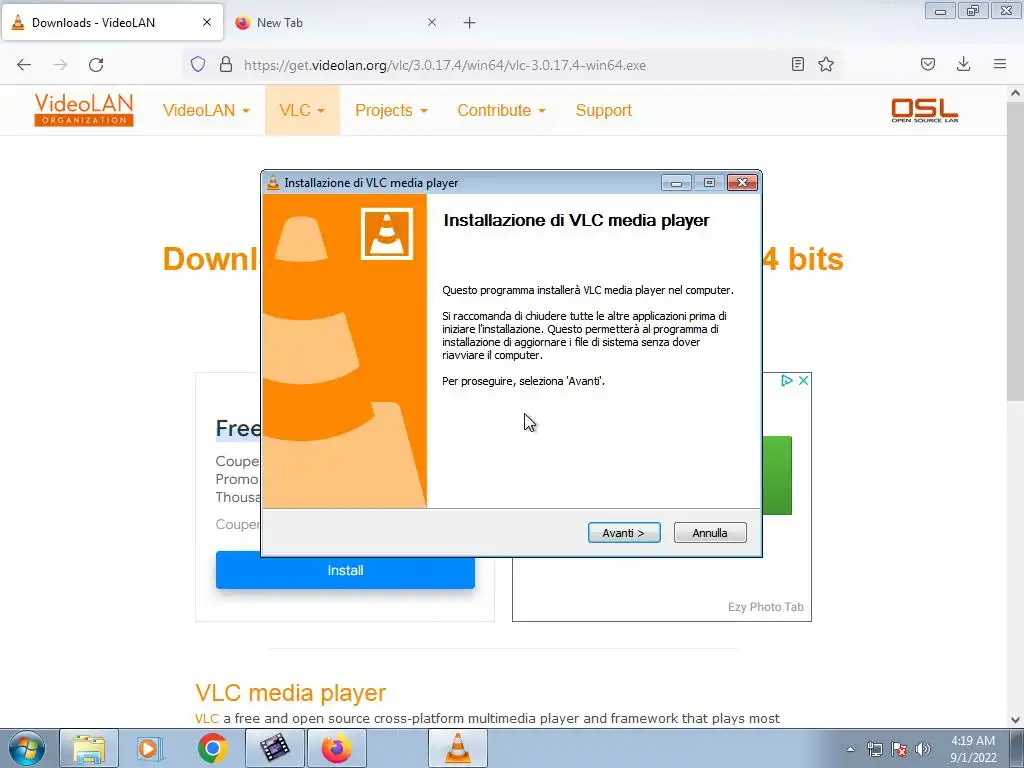Click Firefox icon in taskbar
Viewport: 1024px width, 768px height.
[x=336, y=748]
